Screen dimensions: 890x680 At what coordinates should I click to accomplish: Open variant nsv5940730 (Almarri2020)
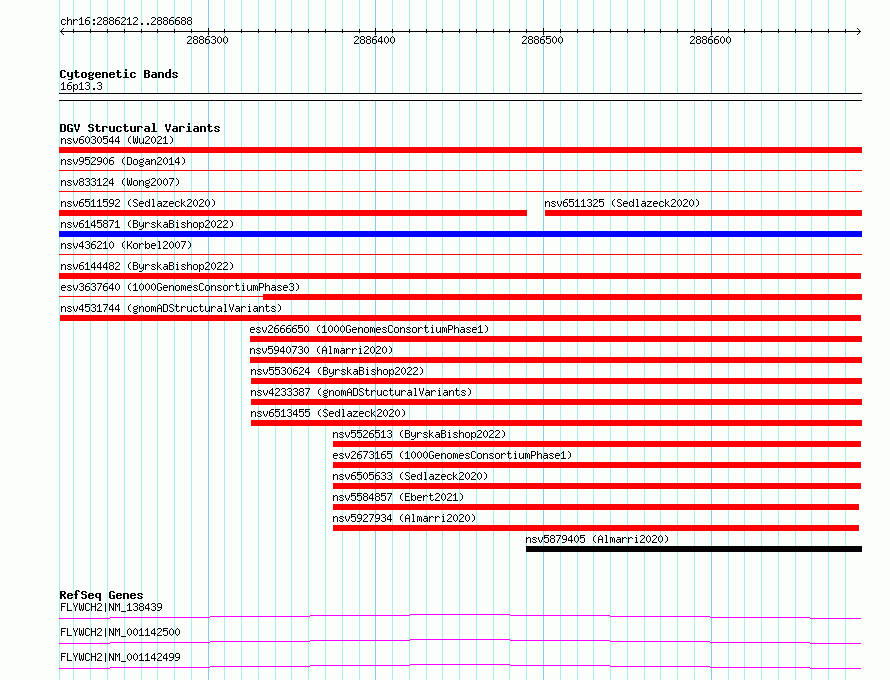coord(321,350)
